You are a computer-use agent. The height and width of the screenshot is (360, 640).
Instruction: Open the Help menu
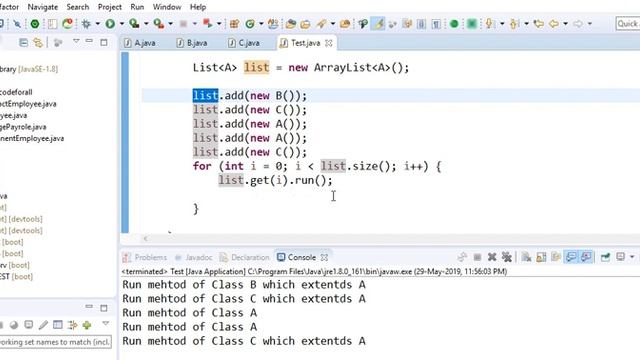point(198,7)
